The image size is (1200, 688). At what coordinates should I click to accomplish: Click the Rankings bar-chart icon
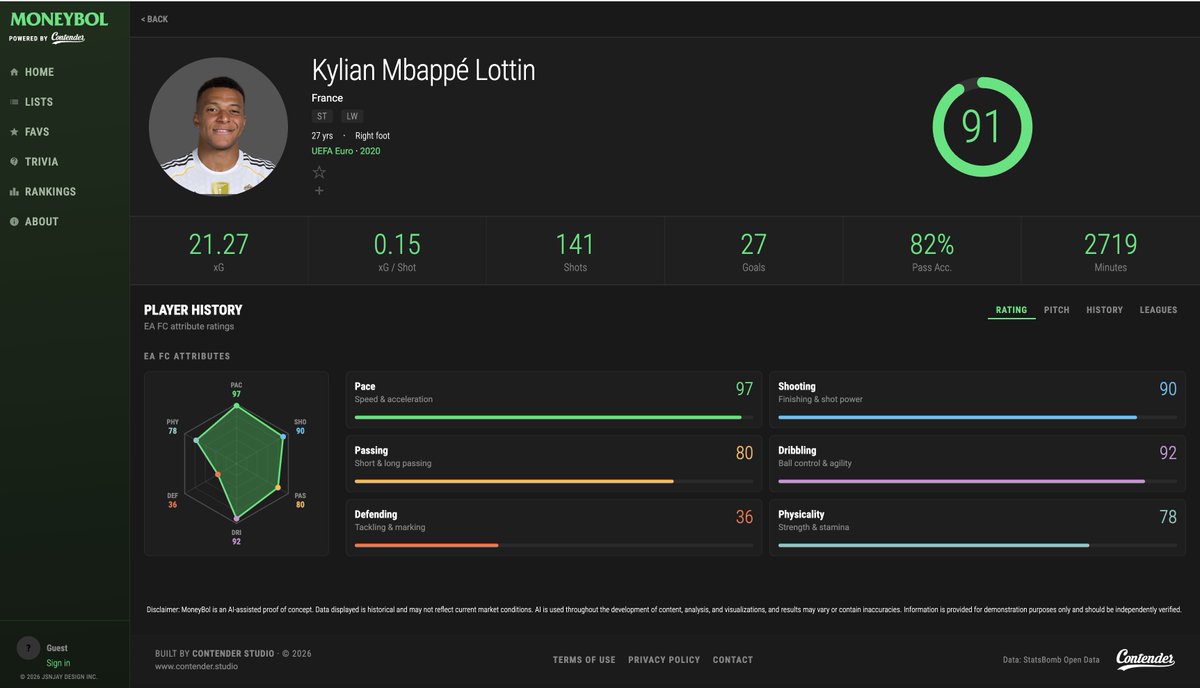click(14, 192)
